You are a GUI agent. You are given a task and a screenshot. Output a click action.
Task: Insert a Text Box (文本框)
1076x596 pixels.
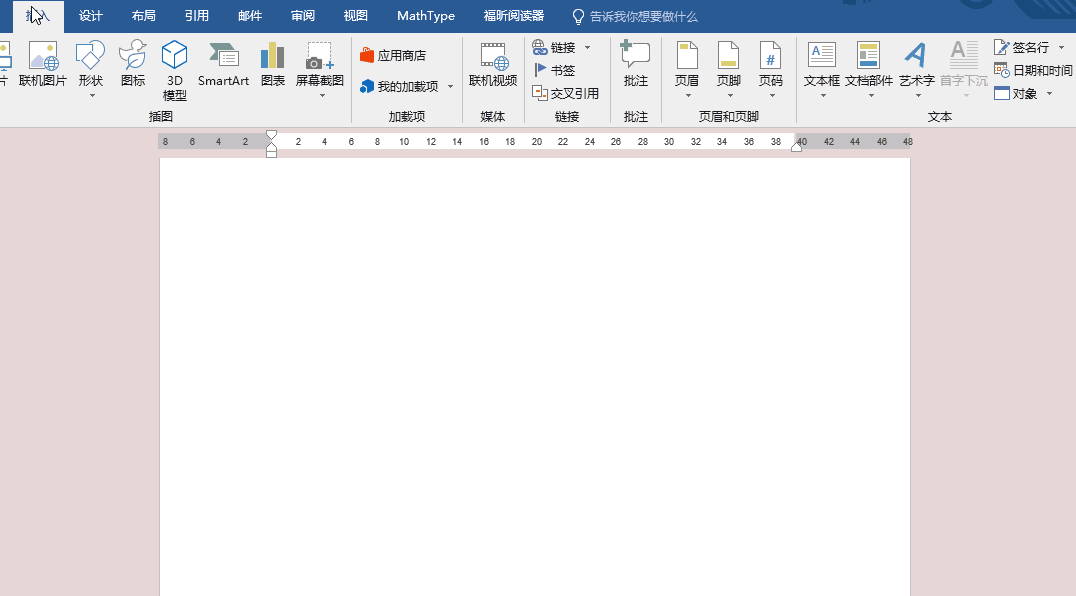coord(821,64)
